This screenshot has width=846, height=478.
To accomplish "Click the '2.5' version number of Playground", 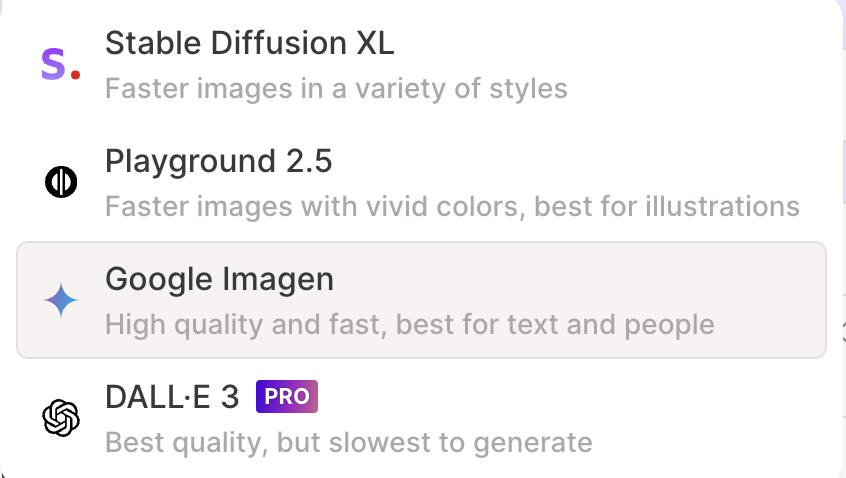I will click(x=309, y=161).
